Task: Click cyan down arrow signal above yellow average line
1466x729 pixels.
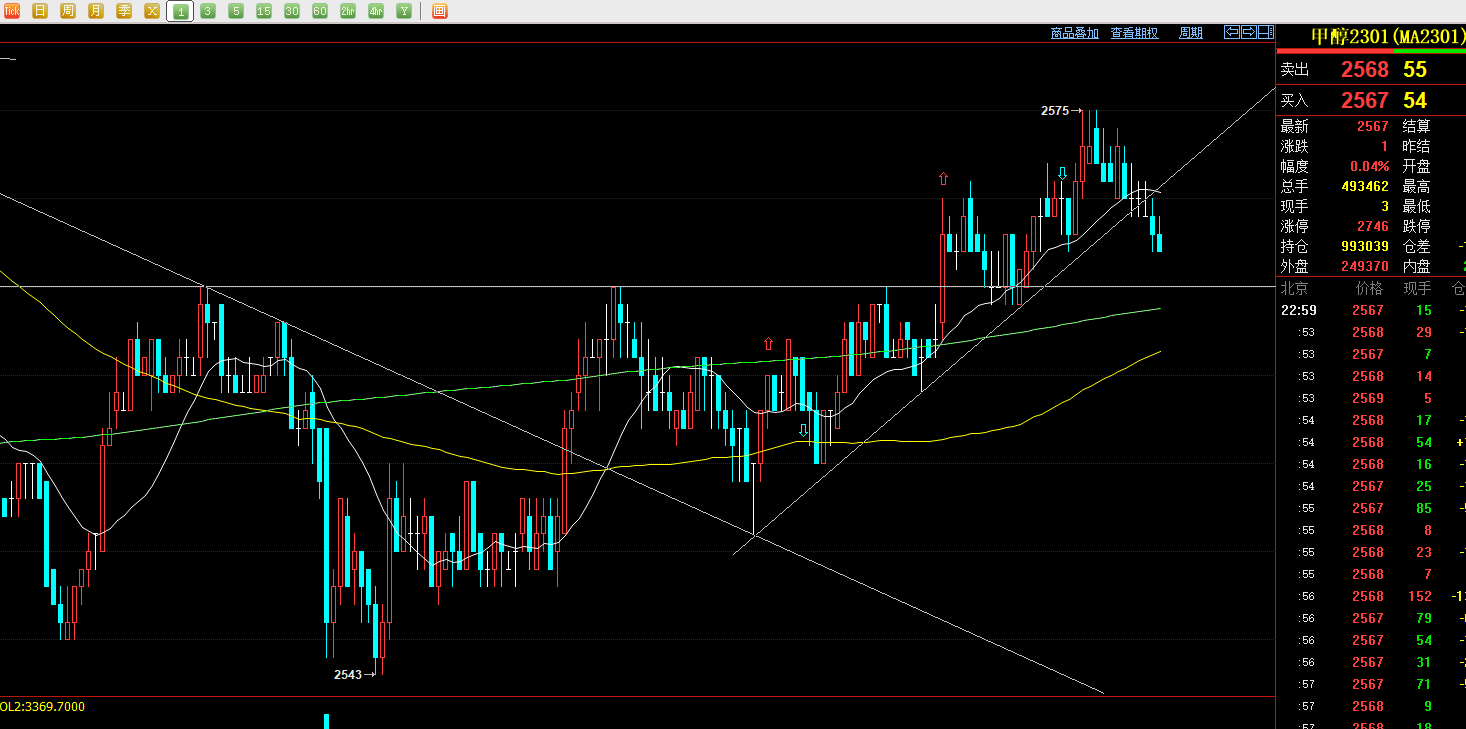Action: pyautogui.click(x=803, y=431)
